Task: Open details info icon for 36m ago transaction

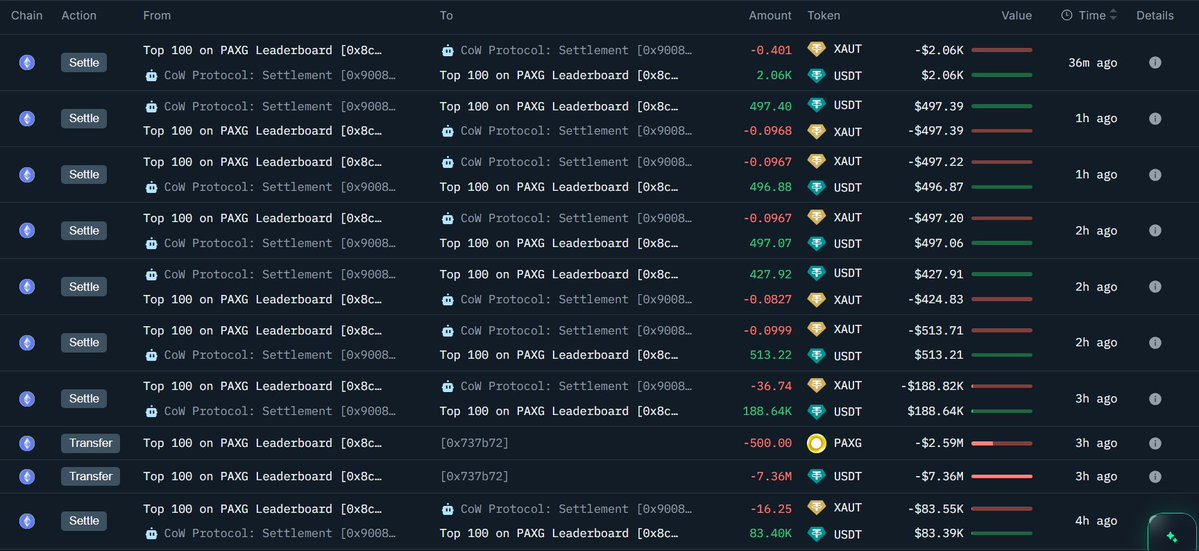Action: point(1155,62)
